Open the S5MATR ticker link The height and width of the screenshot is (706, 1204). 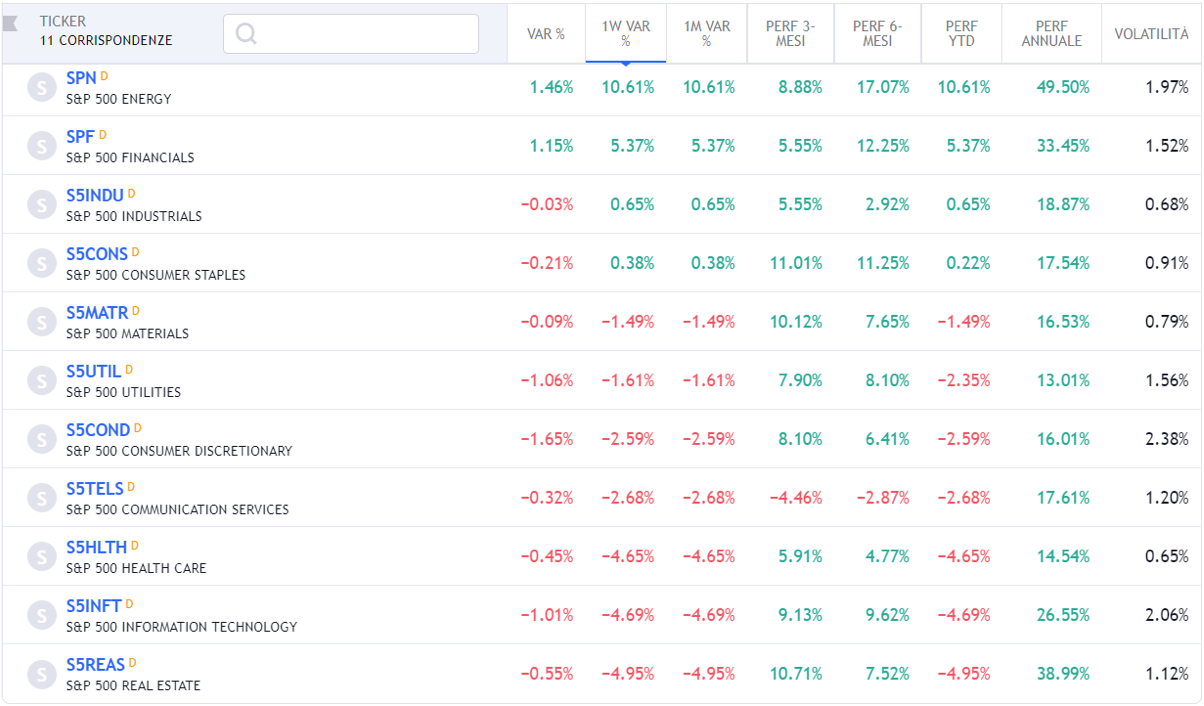[x=97, y=313]
